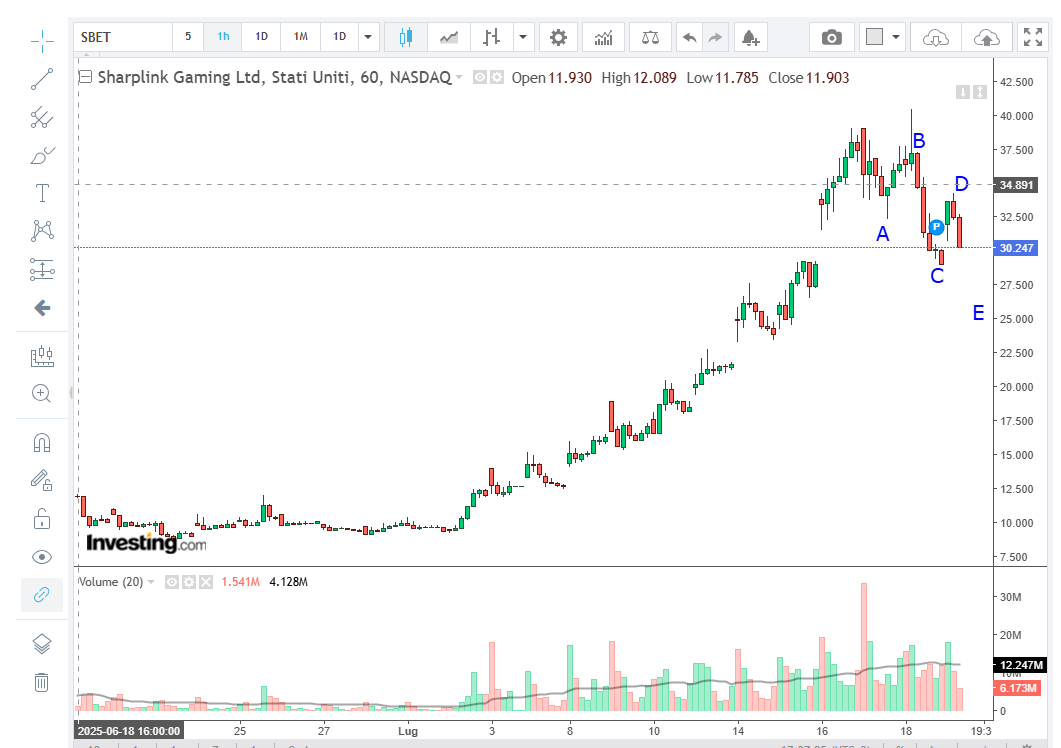Open the single-chart layout square button
The height and width of the screenshot is (748, 1061).
point(874,37)
